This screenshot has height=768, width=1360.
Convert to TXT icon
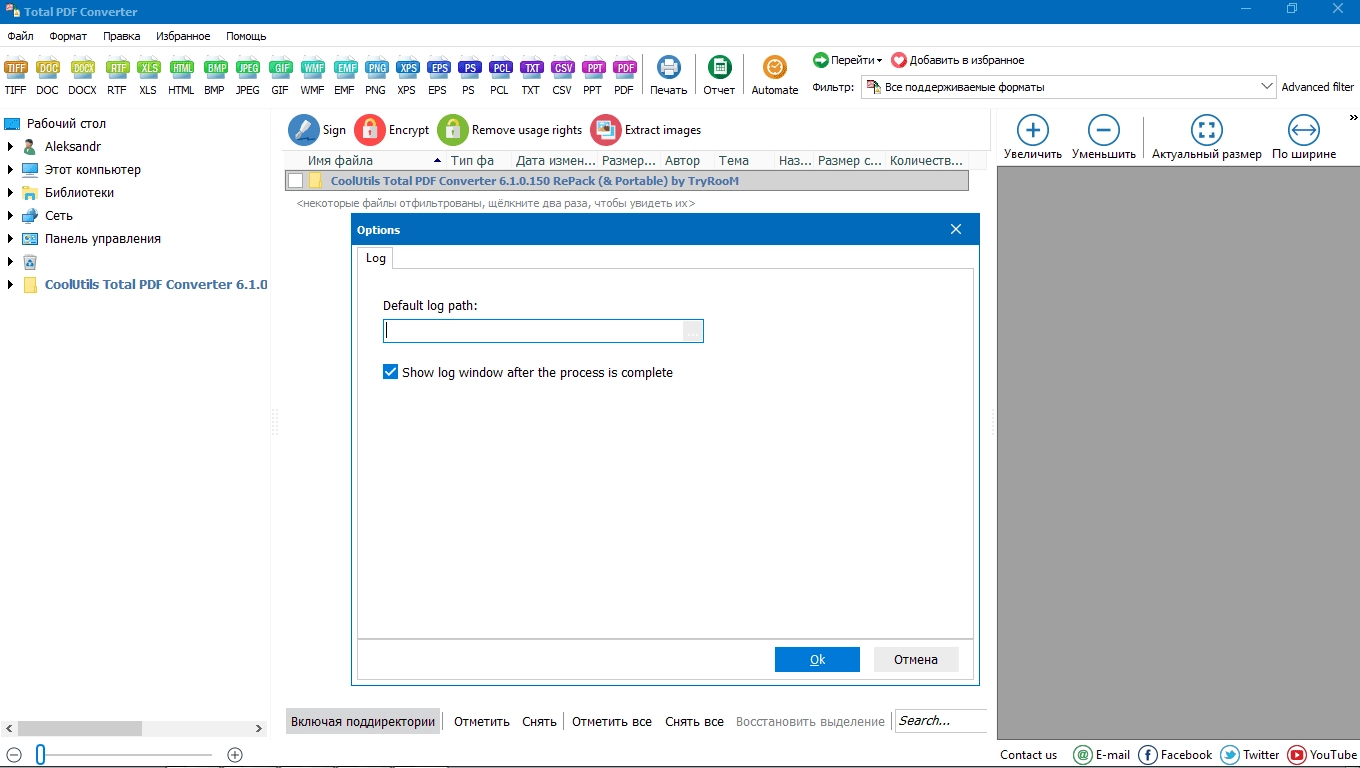(x=530, y=76)
